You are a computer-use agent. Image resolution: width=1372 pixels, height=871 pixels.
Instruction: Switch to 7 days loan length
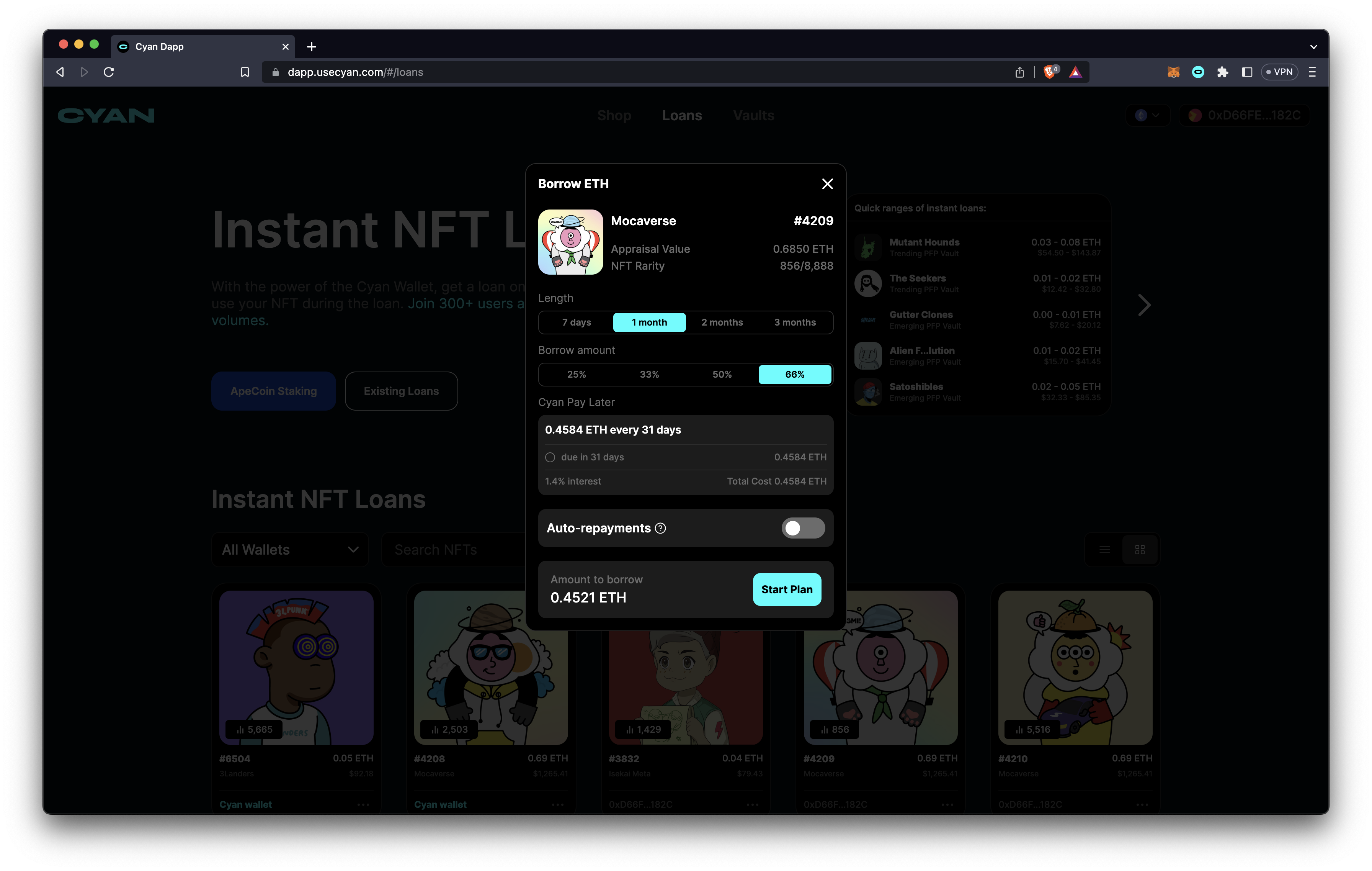tap(576, 322)
